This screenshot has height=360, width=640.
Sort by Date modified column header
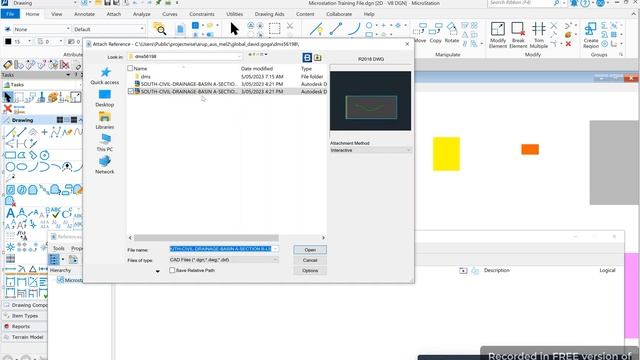(257, 69)
